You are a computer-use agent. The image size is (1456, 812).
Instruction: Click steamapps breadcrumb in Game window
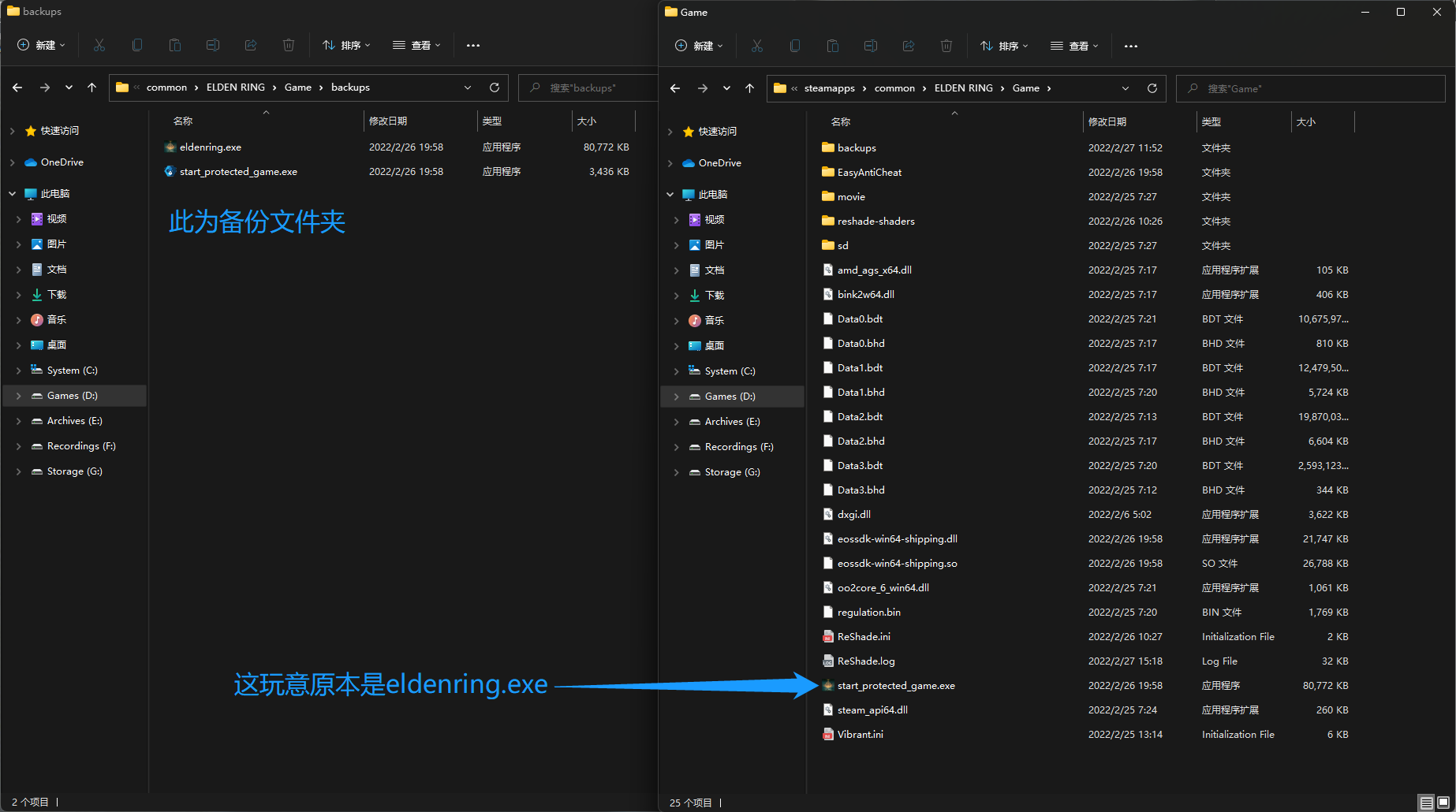coord(829,88)
